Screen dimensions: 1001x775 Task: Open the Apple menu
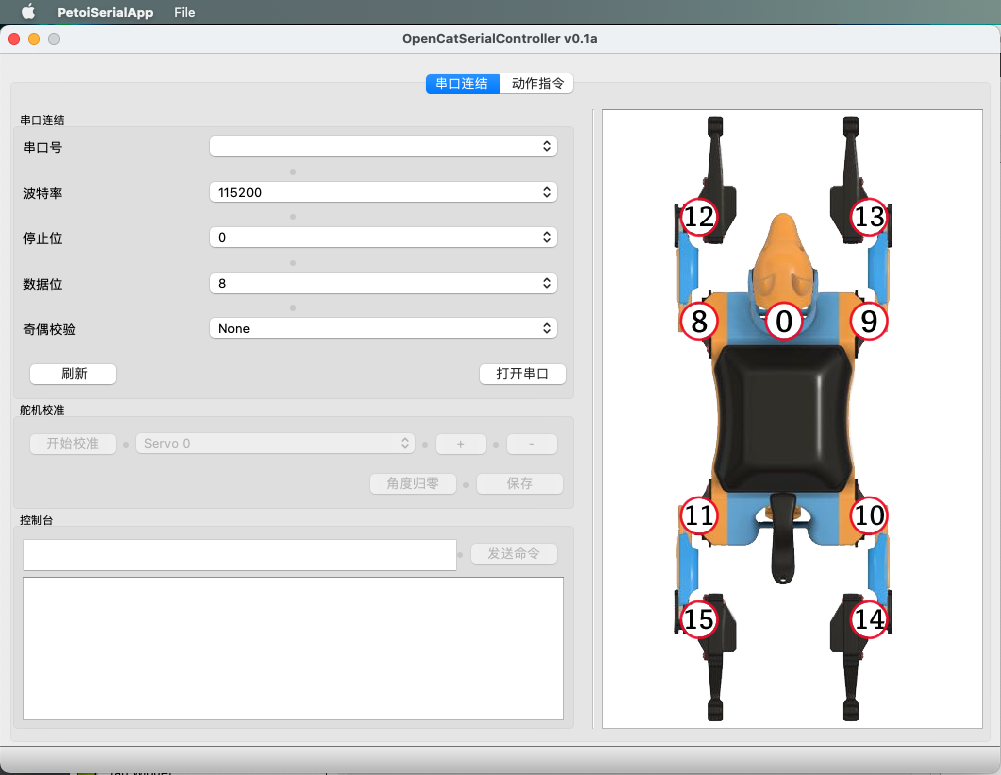click(29, 11)
